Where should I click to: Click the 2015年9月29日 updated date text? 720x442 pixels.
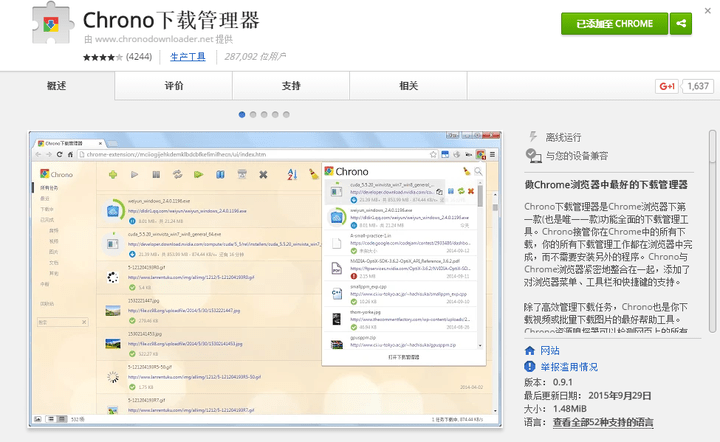pos(620,395)
